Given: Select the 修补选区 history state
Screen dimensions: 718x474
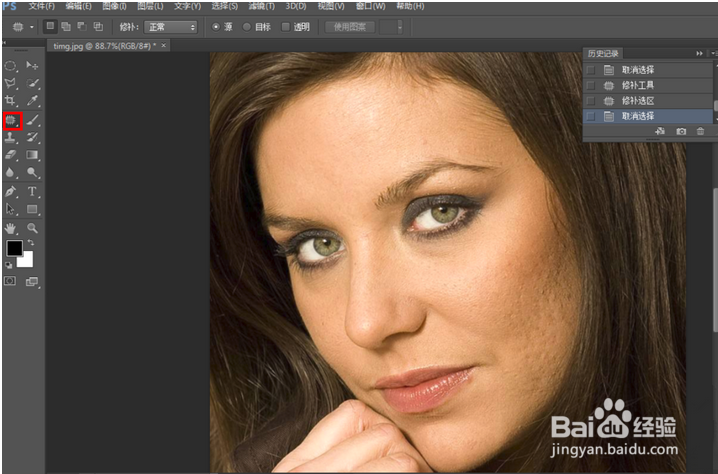Looking at the screenshot, I should point(648,101).
